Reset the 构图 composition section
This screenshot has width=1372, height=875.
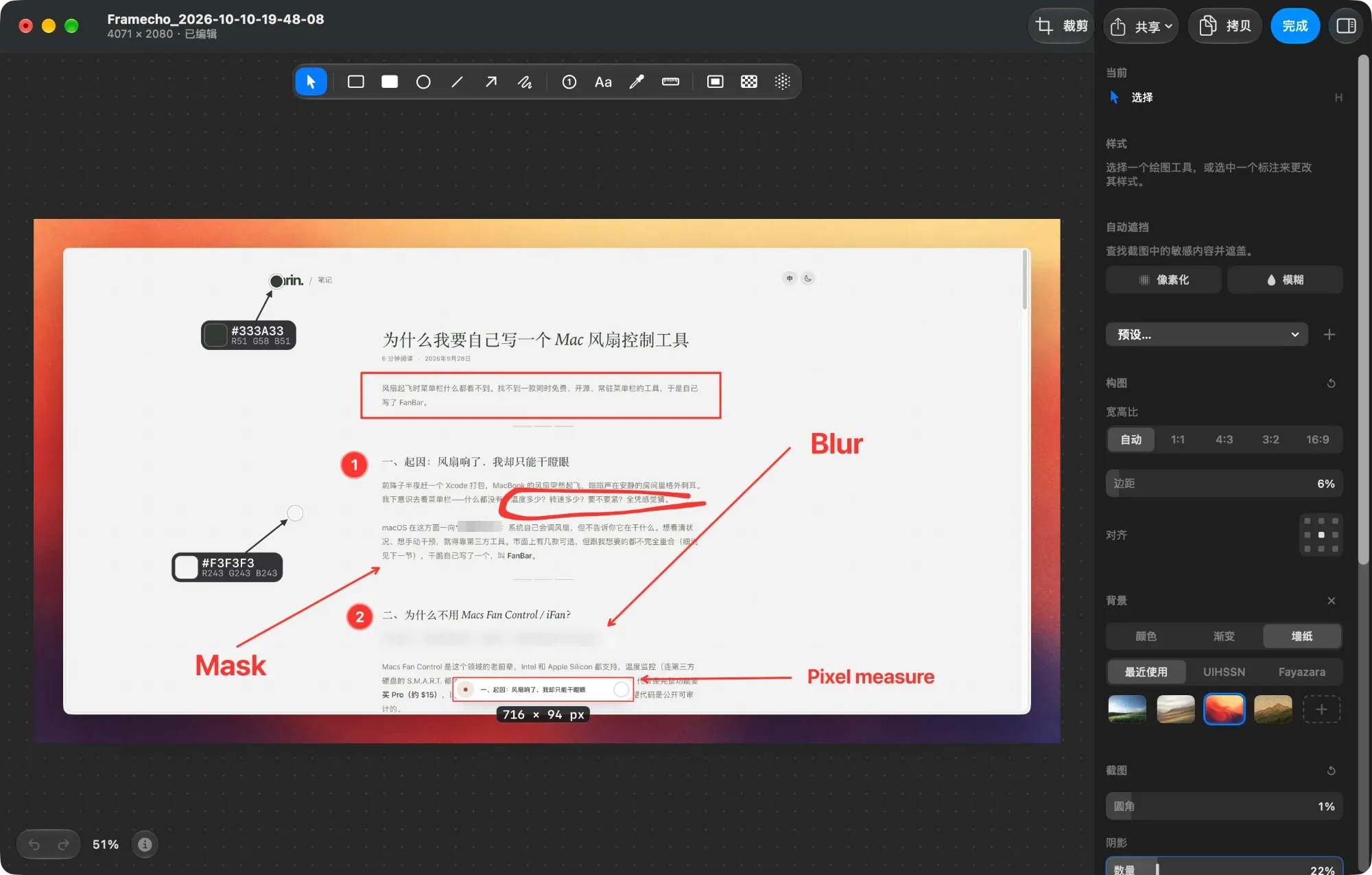pos(1331,383)
